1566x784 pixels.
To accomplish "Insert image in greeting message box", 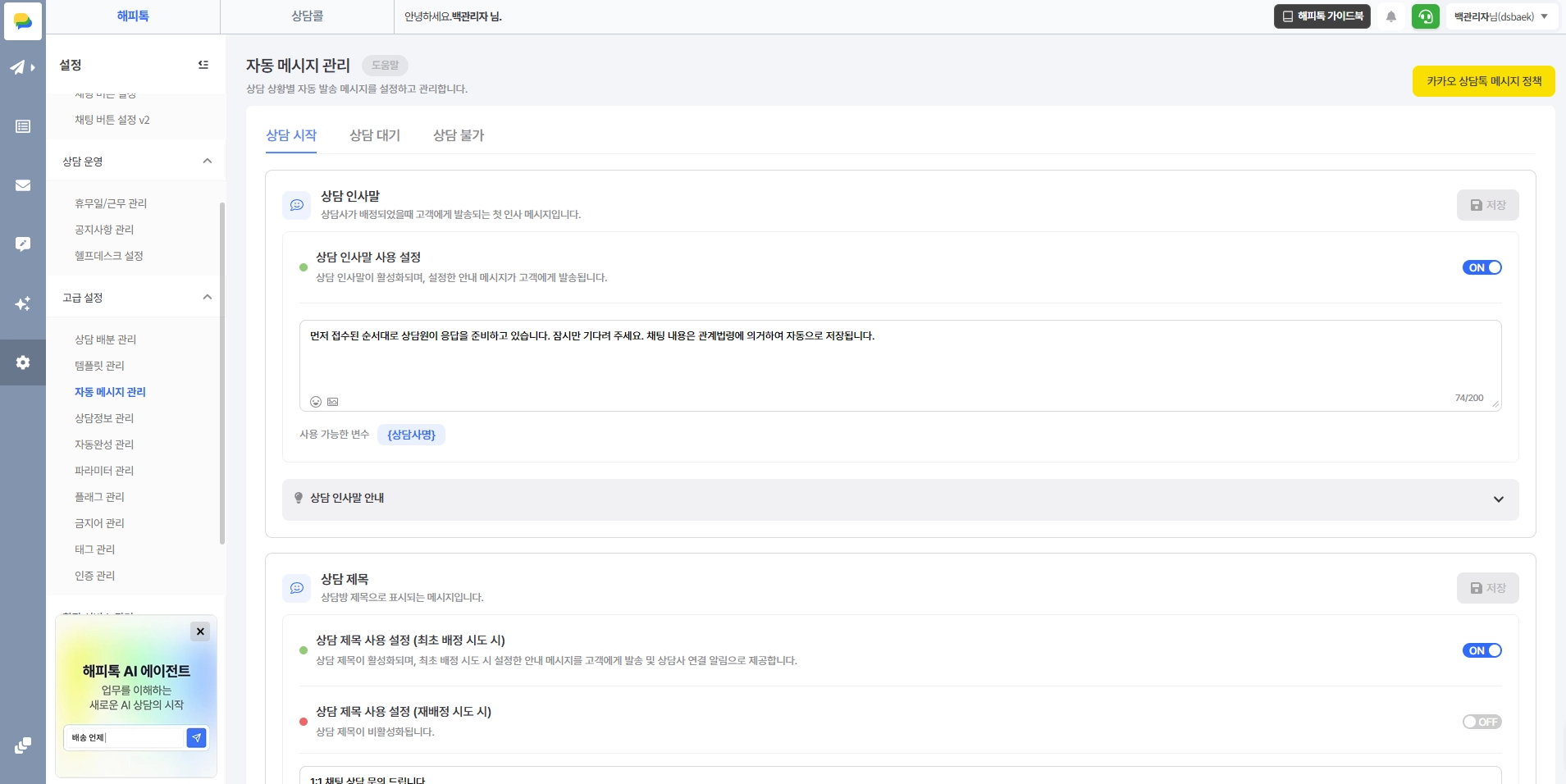I will (333, 402).
